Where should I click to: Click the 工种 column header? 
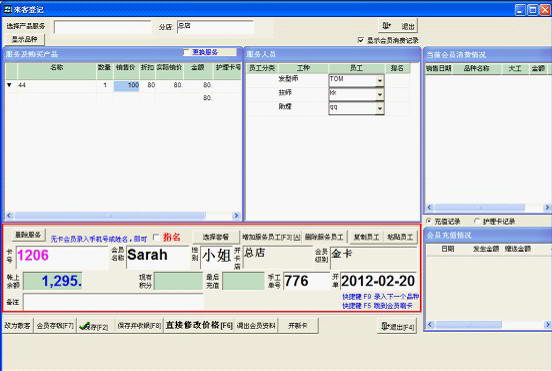click(303, 68)
